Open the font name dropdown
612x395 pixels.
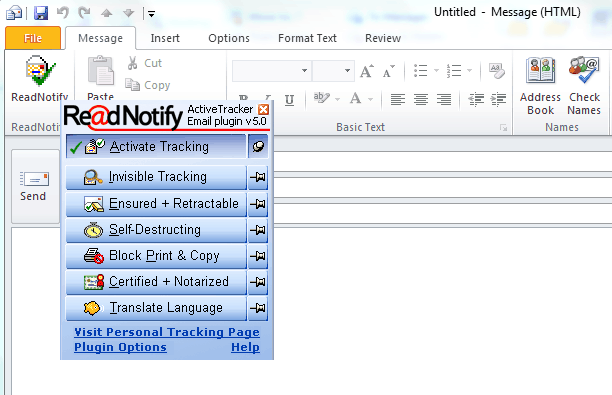304,71
